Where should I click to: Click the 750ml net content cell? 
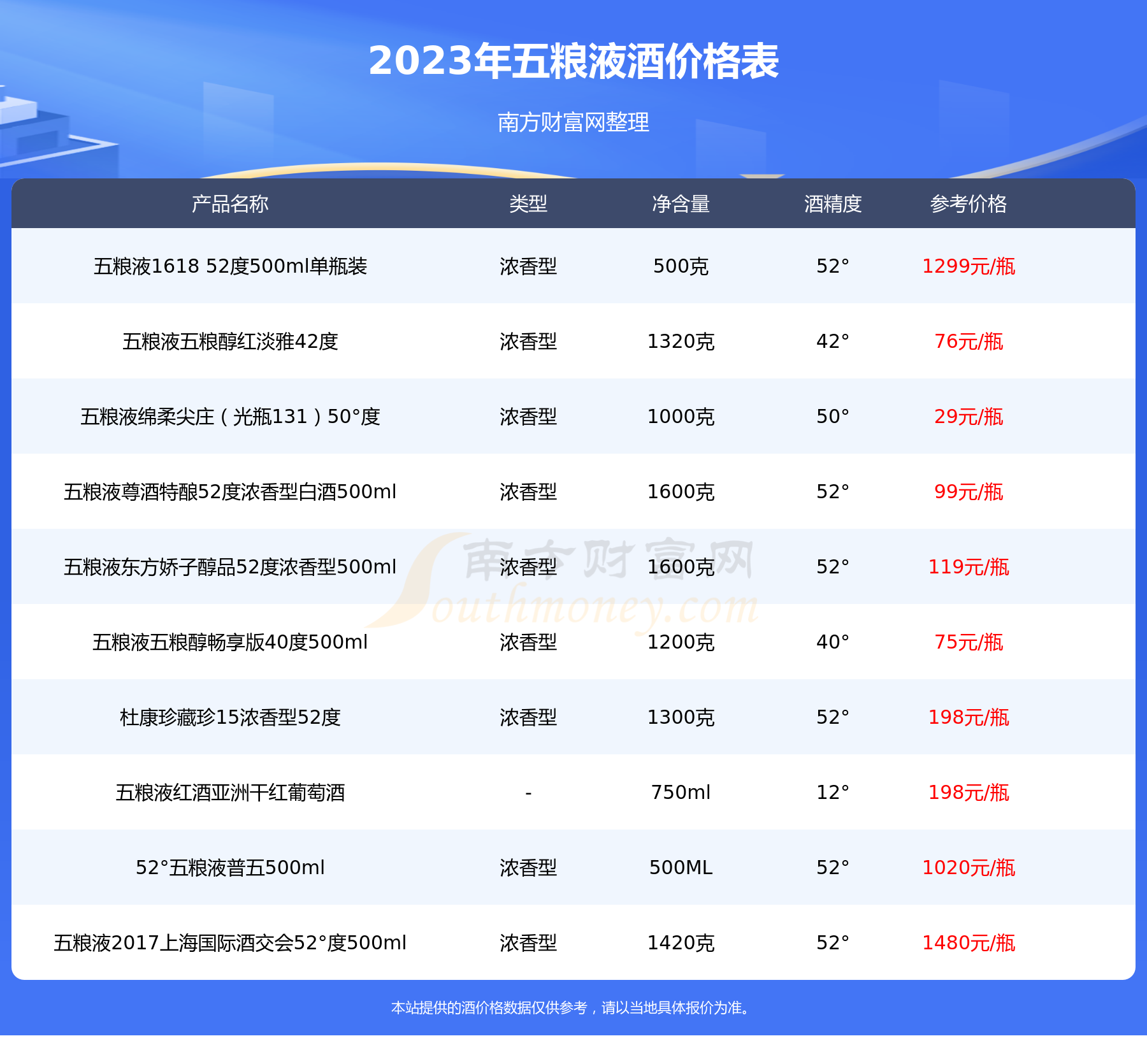click(x=681, y=793)
